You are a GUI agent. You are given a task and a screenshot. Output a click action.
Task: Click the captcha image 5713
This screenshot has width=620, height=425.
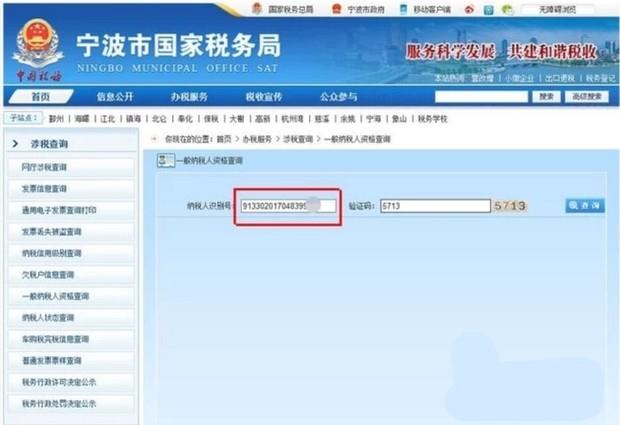[510, 206]
